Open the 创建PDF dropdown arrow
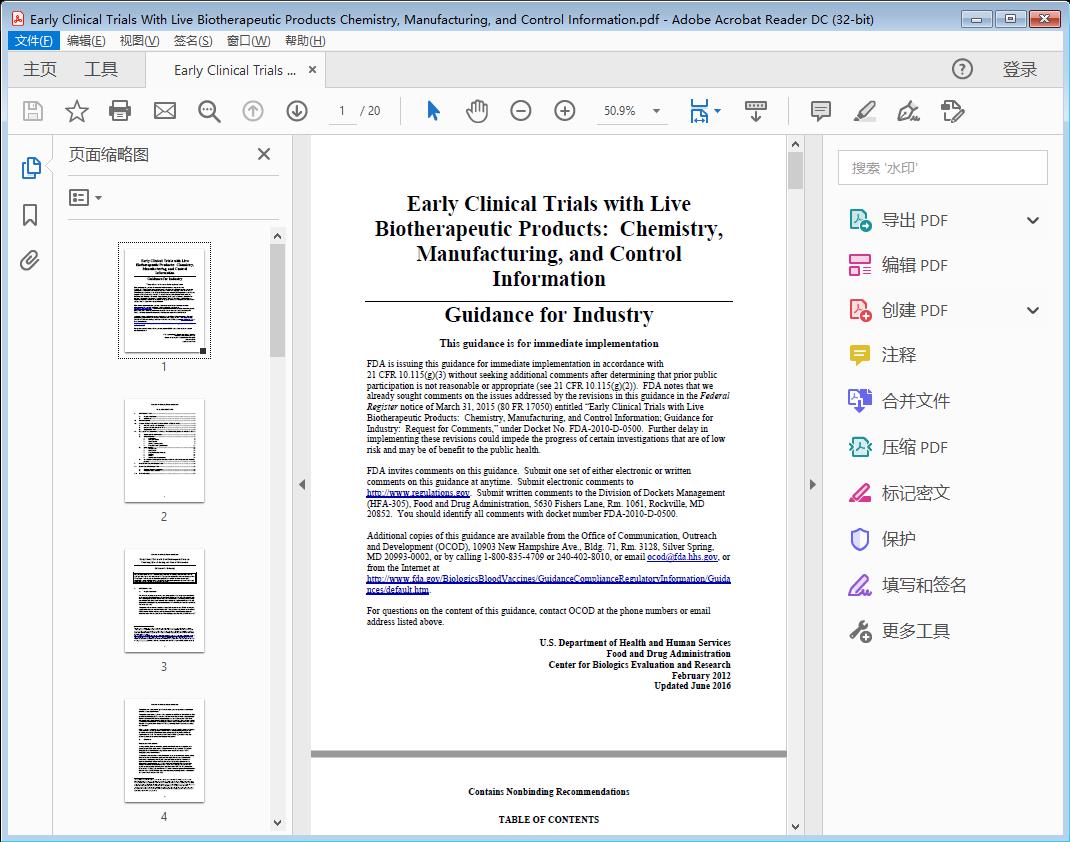 1032,310
